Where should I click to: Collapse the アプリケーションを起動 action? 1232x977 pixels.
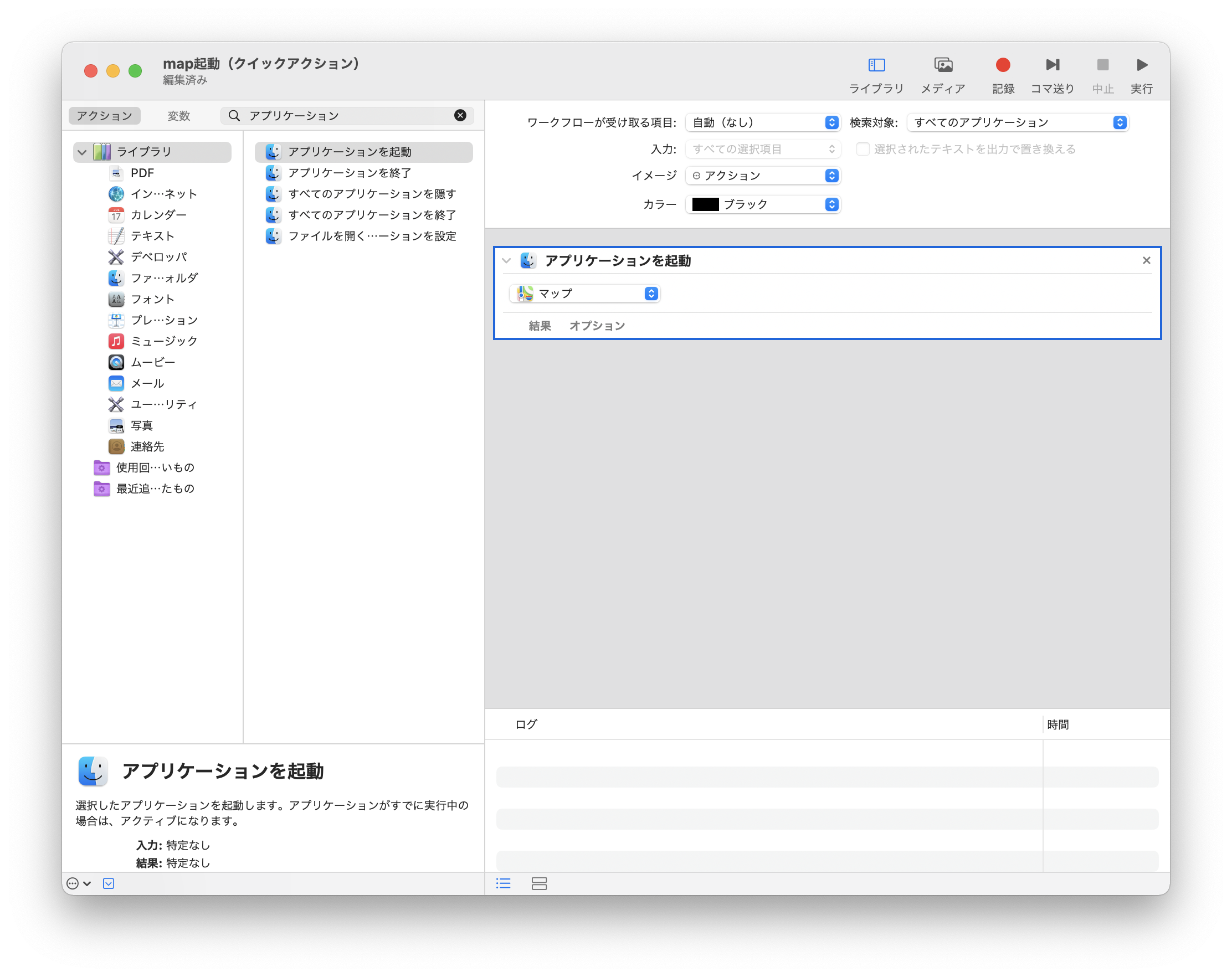506,260
